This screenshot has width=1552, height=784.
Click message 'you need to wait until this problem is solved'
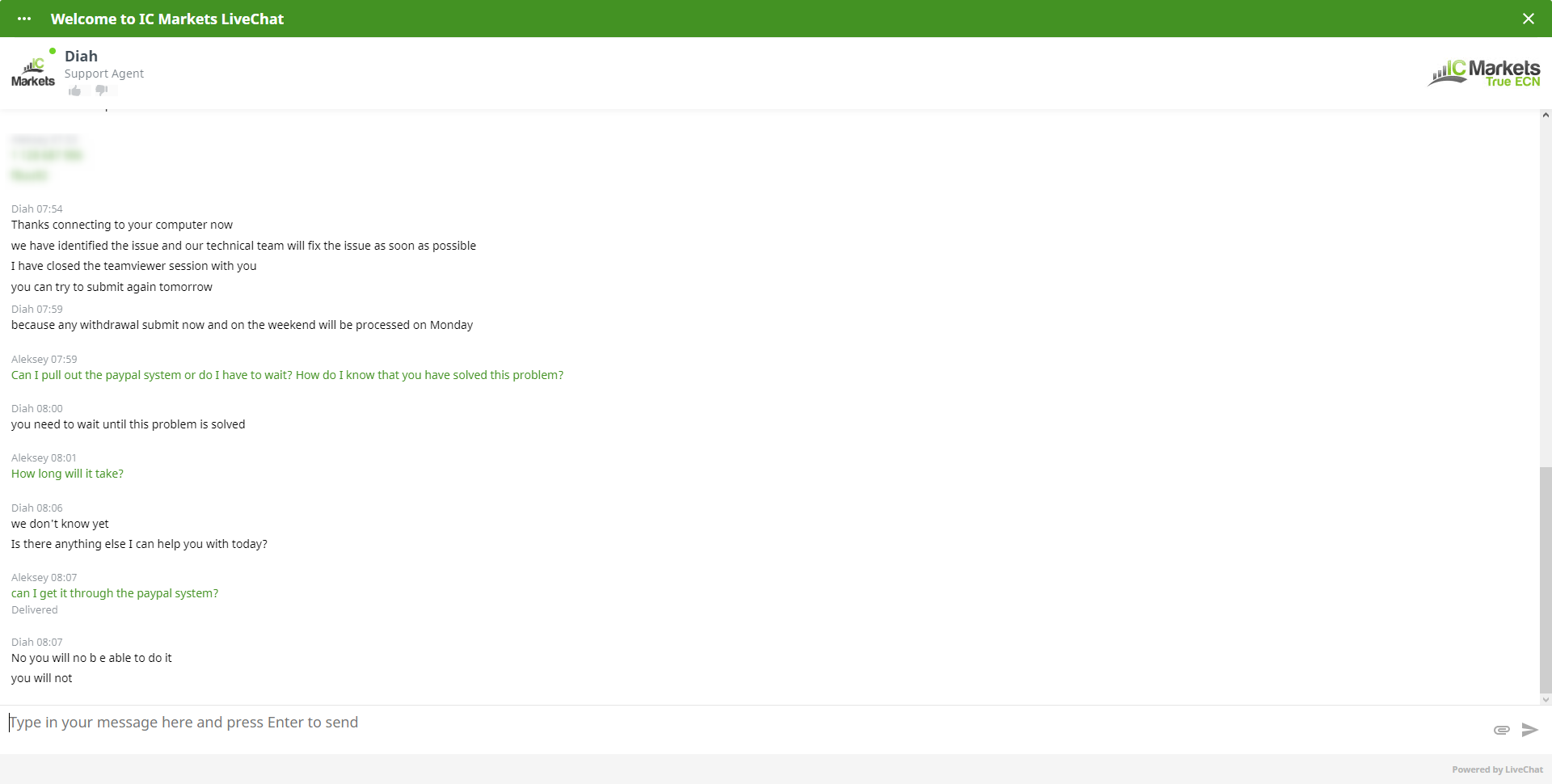128,424
